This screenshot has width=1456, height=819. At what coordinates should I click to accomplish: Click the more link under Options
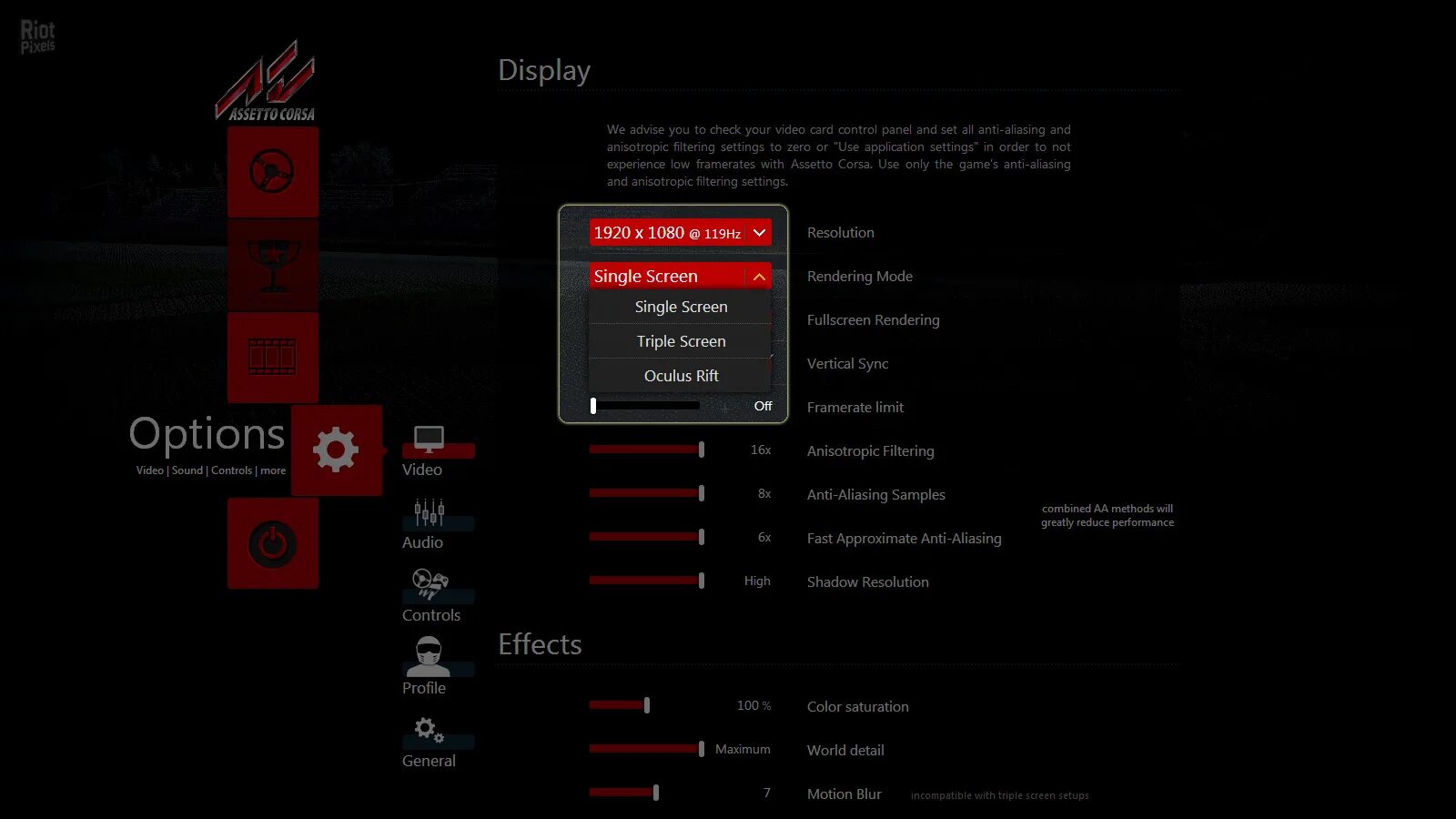pos(273,470)
